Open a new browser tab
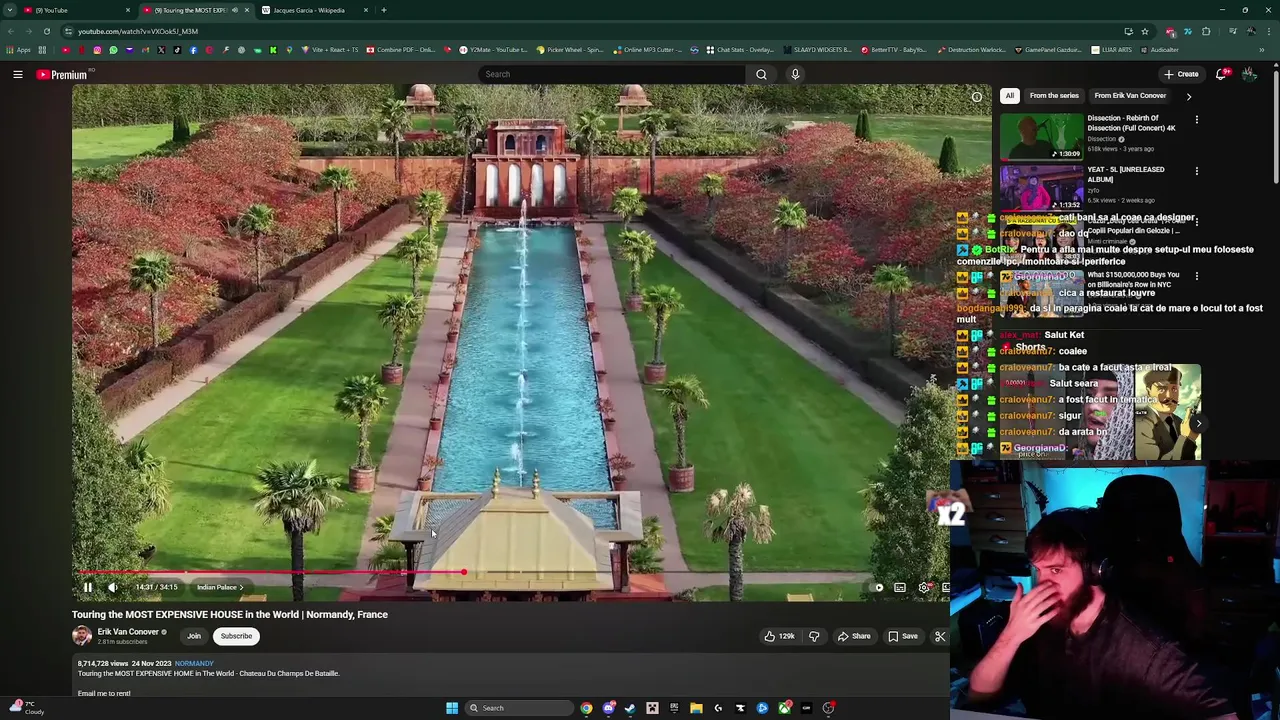 coord(384,10)
